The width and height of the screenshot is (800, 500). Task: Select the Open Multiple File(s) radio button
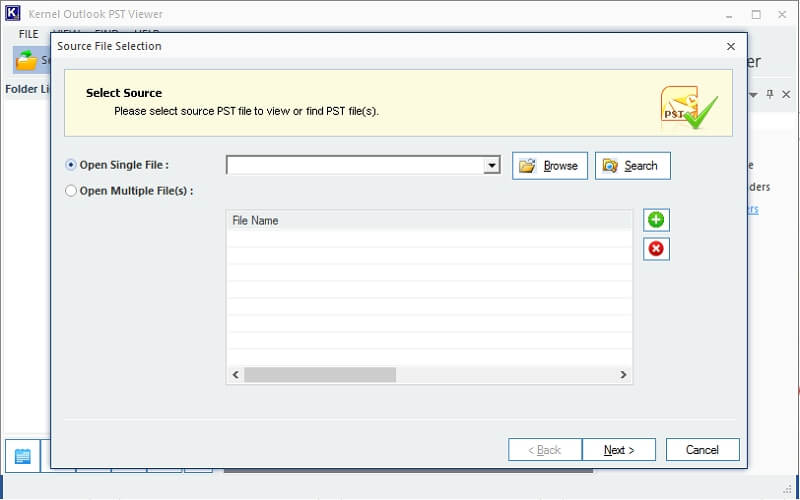click(71, 191)
